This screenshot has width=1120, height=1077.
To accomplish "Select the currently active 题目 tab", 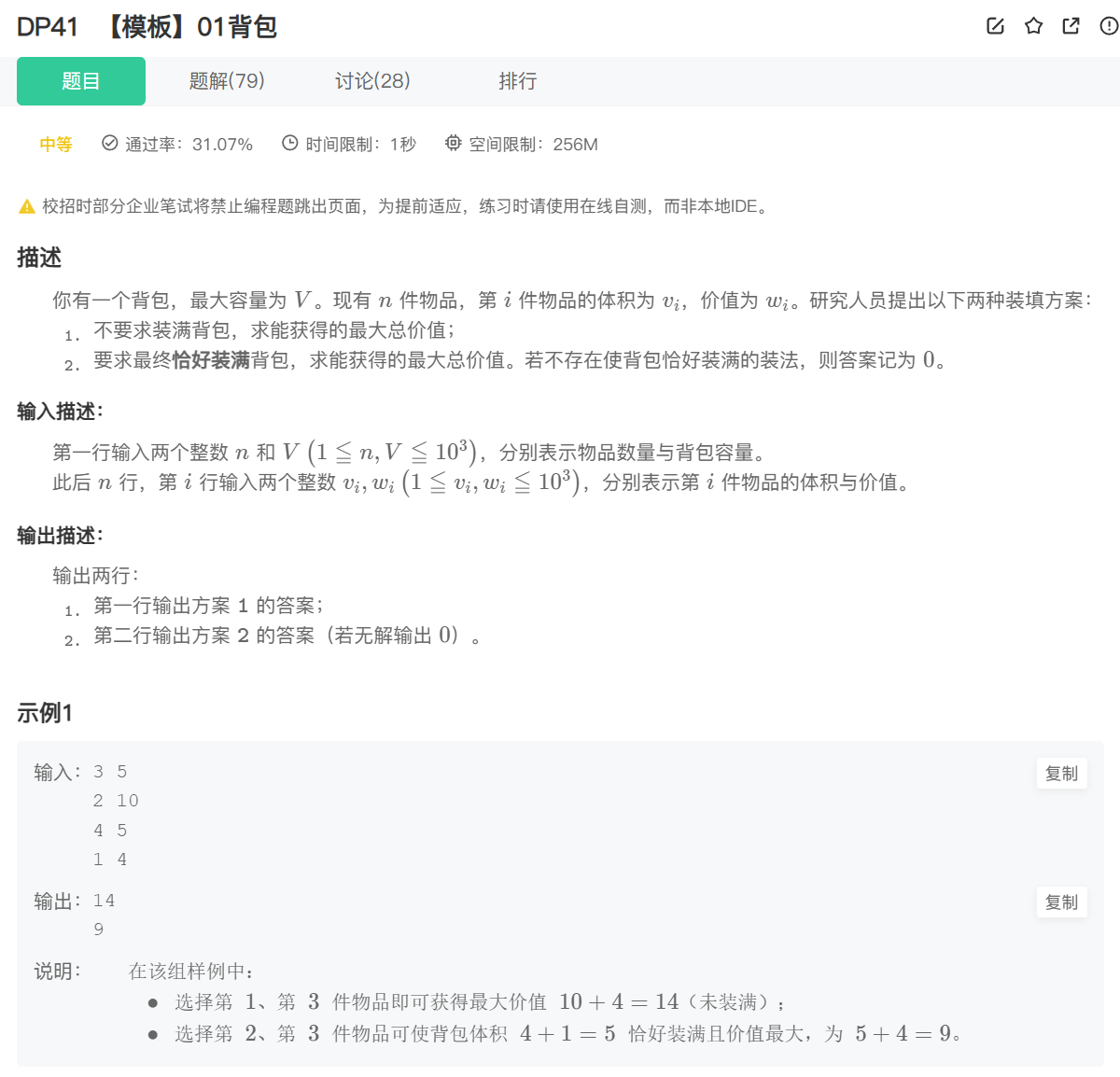I will 80,81.
